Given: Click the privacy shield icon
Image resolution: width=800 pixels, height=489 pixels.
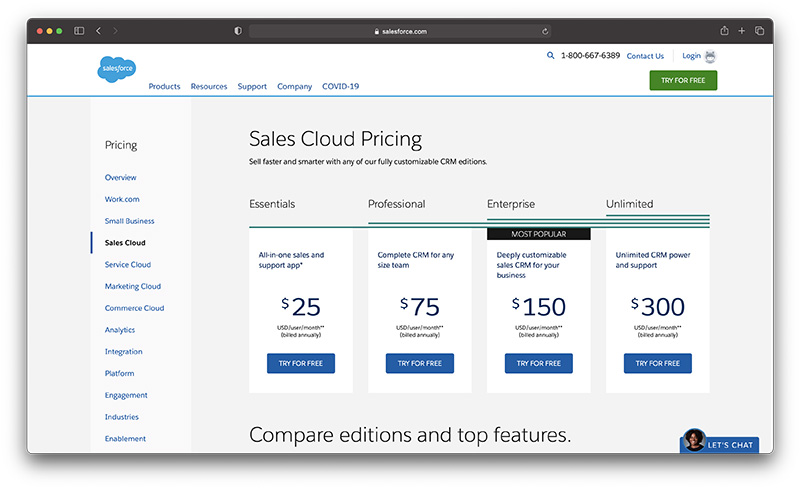Looking at the screenshot, I should pyautogui.click(x=237, y=31).
